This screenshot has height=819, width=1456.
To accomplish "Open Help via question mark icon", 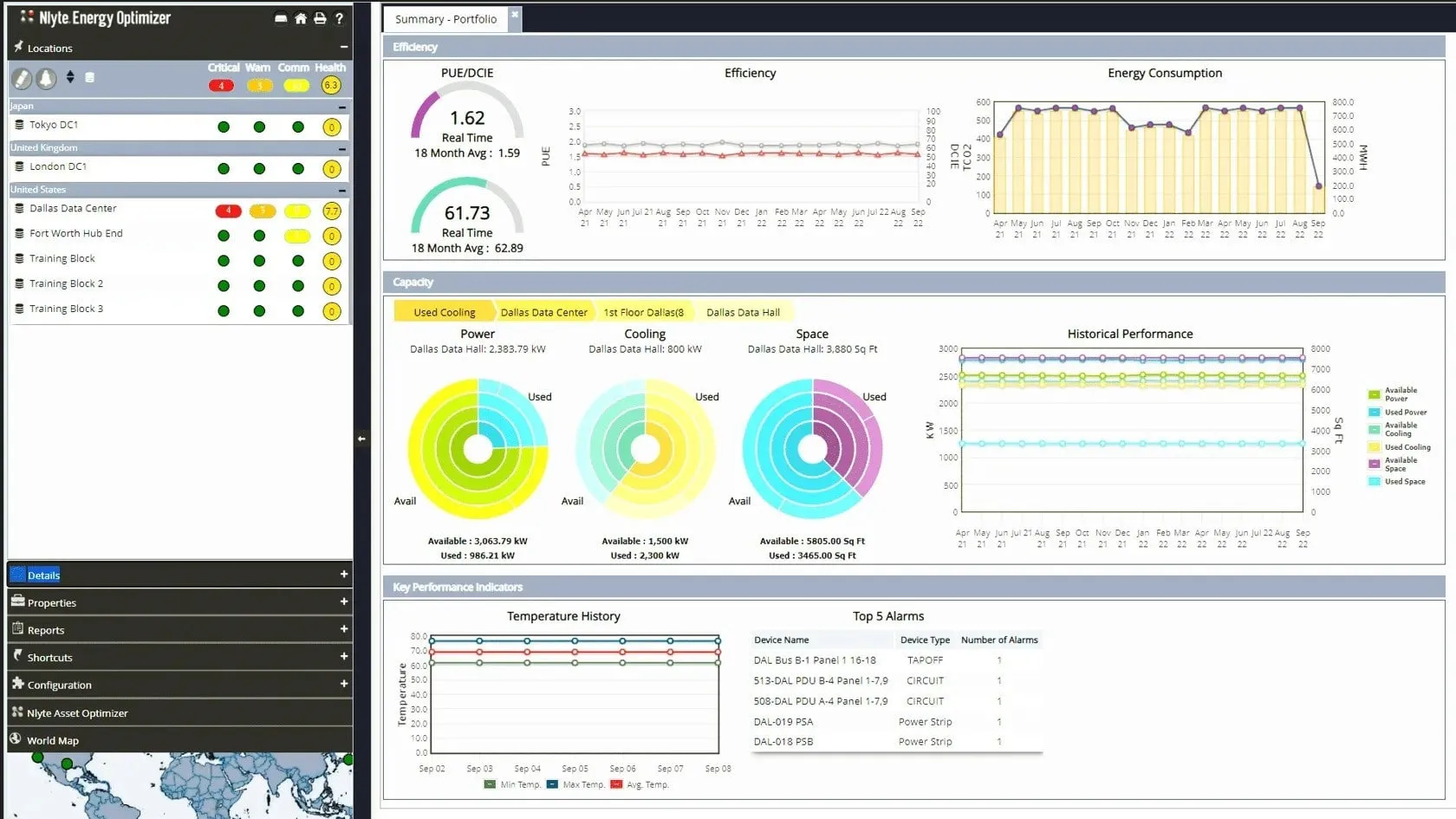I will [340, 18].
